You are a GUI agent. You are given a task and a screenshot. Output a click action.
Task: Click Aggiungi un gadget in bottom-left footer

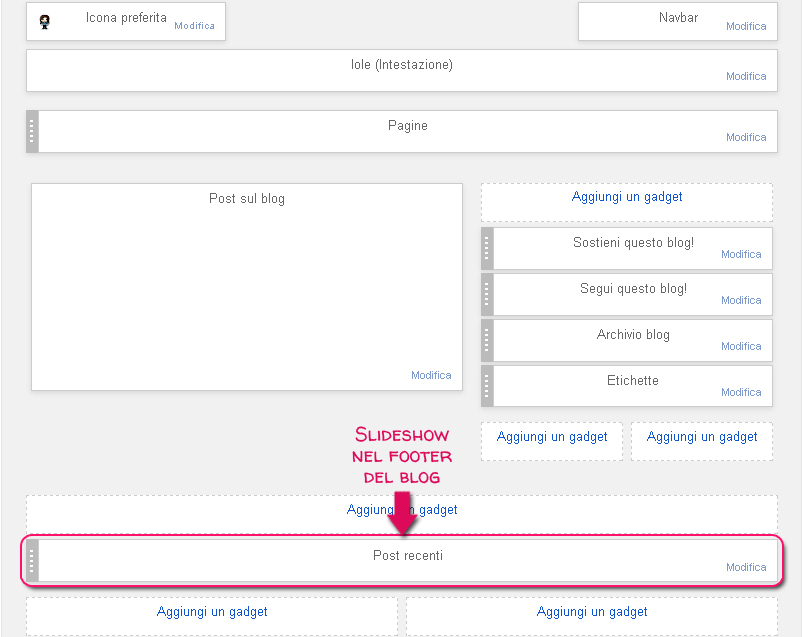click(212, 612)
